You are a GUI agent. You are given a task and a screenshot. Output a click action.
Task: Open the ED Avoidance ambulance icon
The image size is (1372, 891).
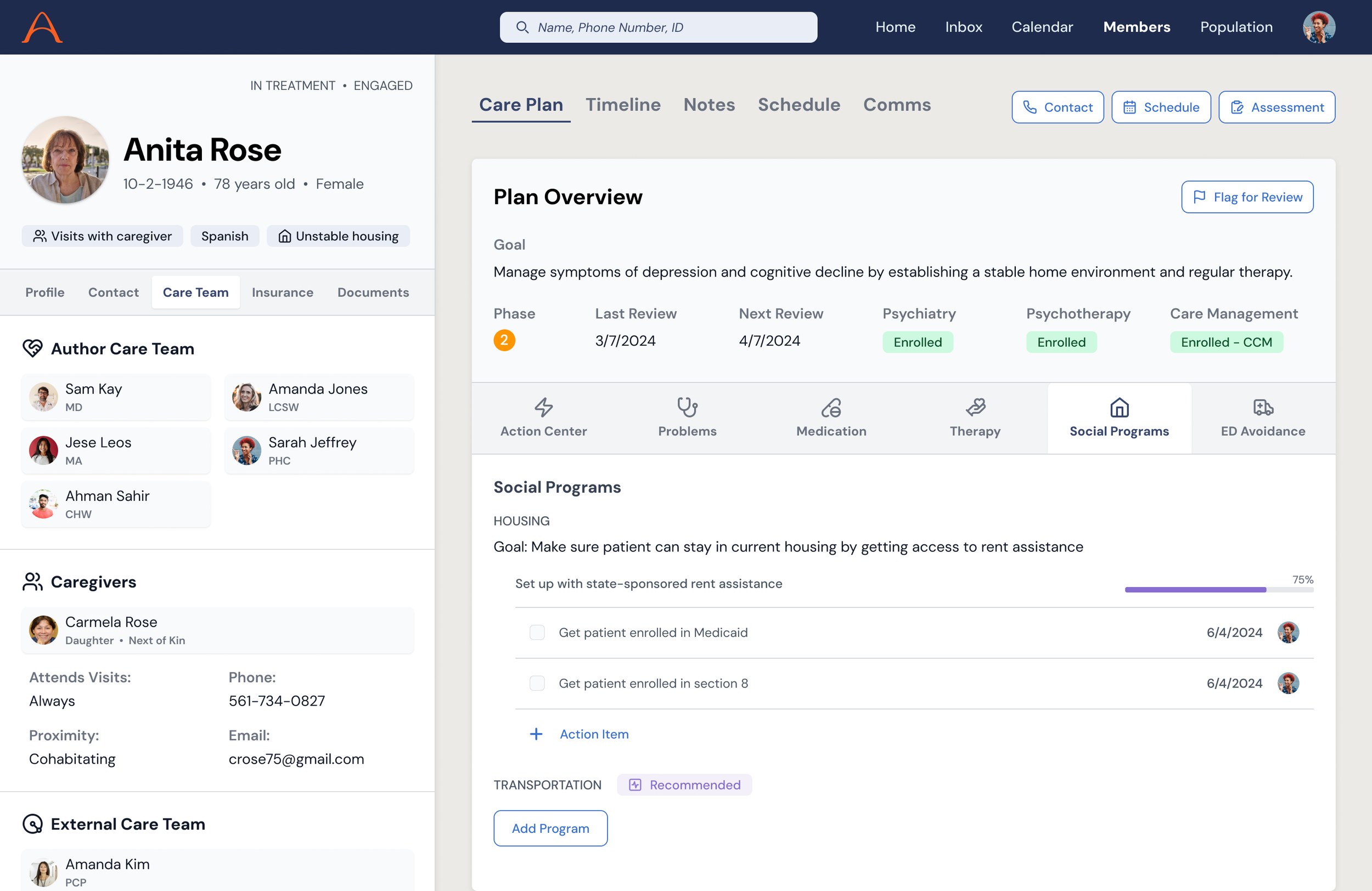coord(1262,408)
